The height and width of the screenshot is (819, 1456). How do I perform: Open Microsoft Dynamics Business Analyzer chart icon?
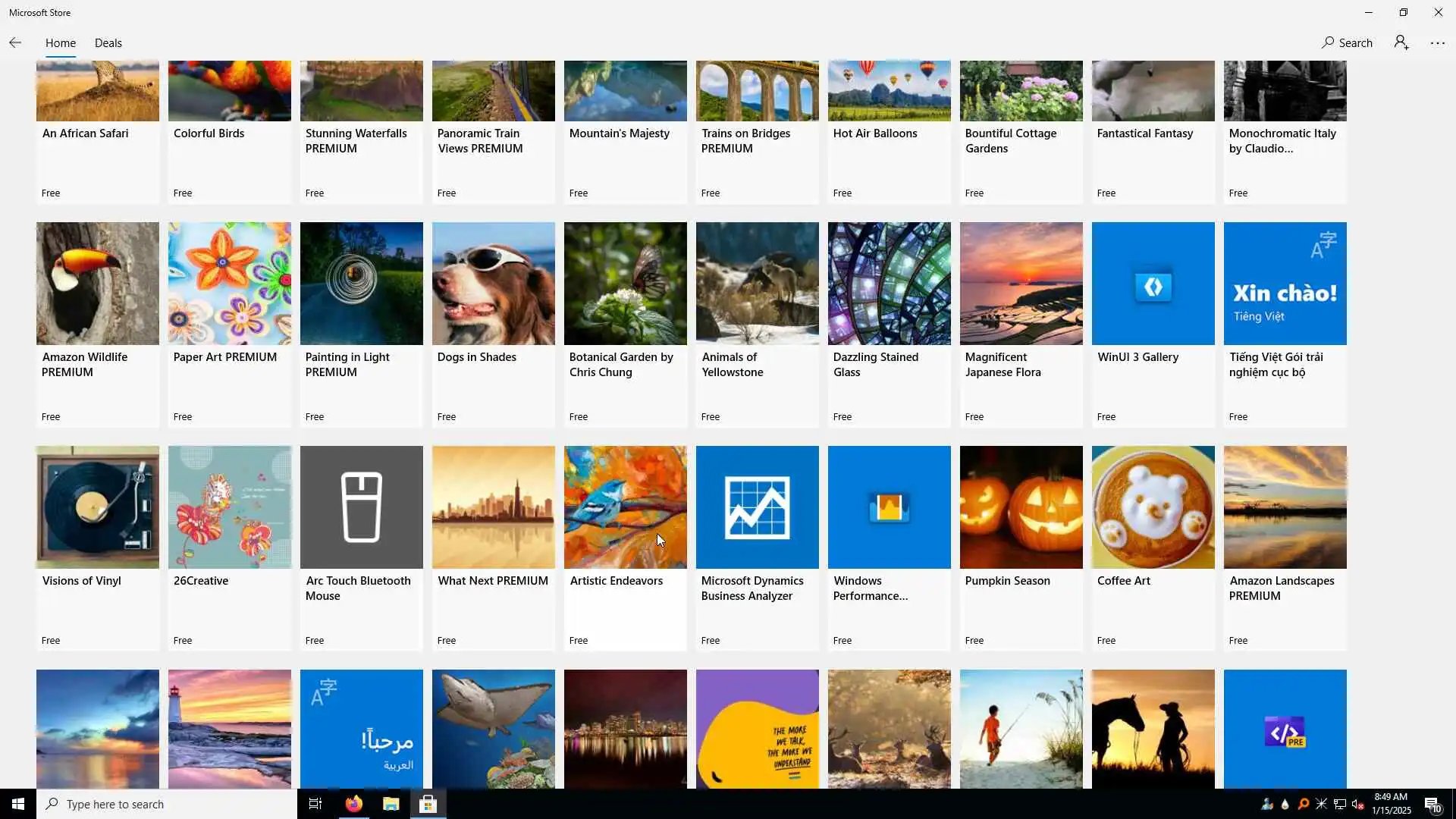[x=757, y=507]
